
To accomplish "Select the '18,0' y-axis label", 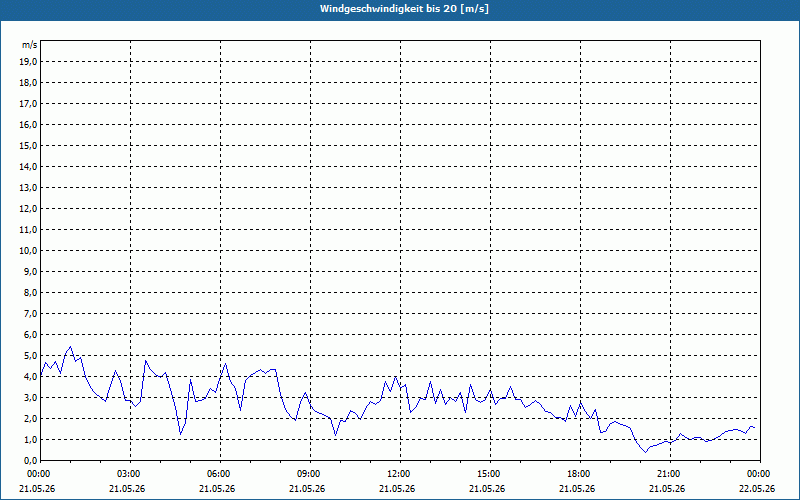I will [28, 83].
